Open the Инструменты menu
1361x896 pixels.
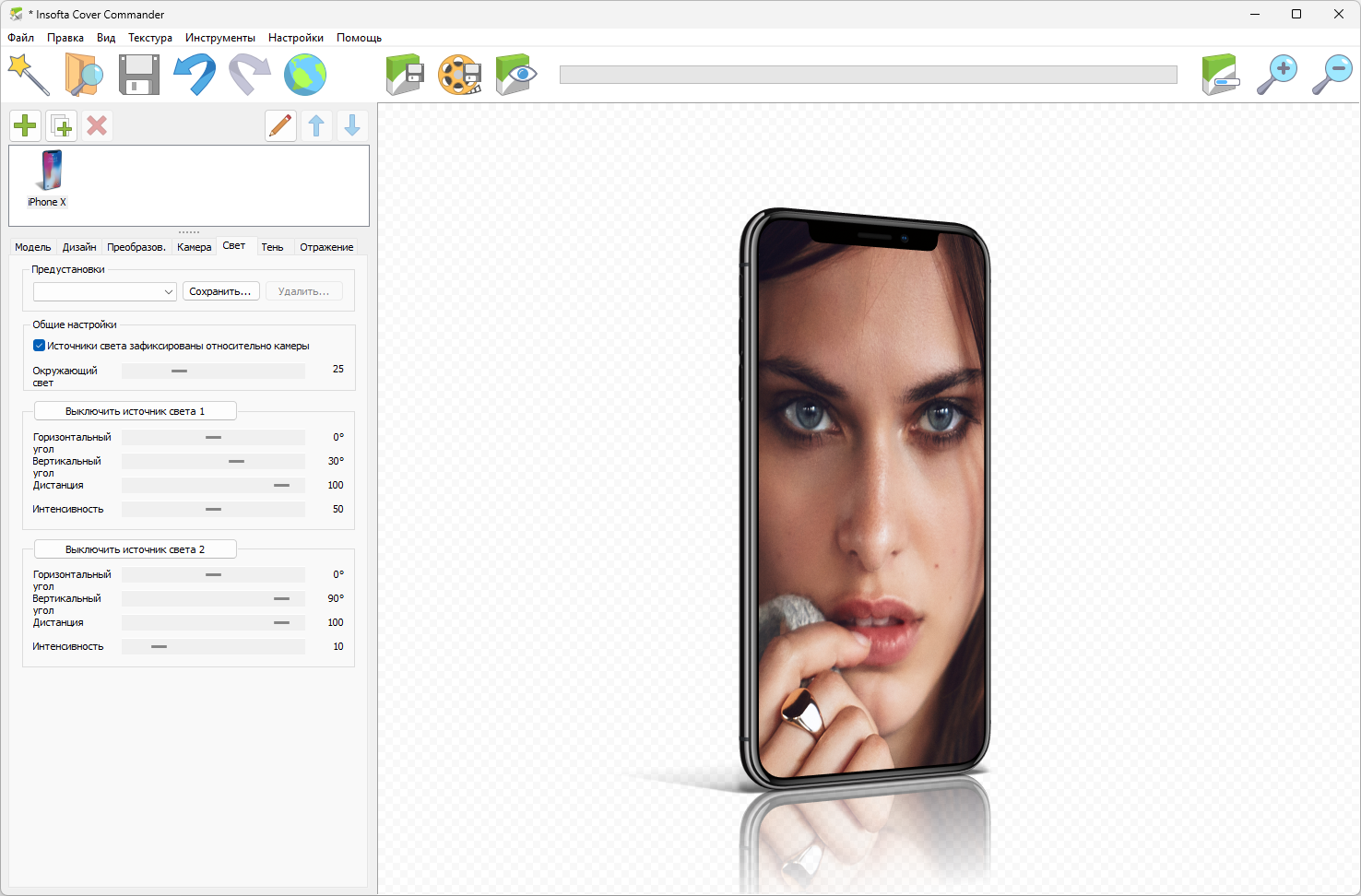pyautogui.click(x=220, y=38)
